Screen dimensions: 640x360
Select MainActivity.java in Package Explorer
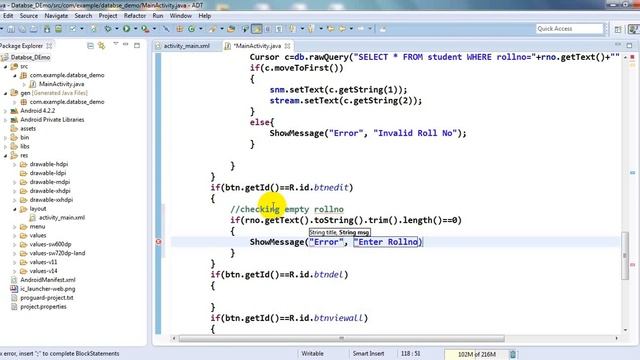click(x=61, y=84)
